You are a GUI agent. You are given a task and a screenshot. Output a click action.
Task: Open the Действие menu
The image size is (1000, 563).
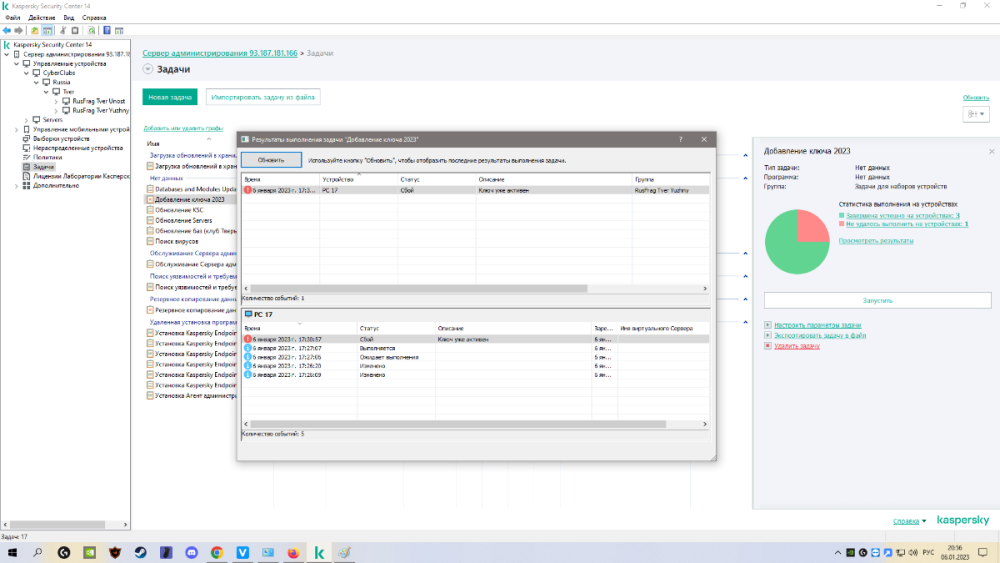(x=42, y=18)
